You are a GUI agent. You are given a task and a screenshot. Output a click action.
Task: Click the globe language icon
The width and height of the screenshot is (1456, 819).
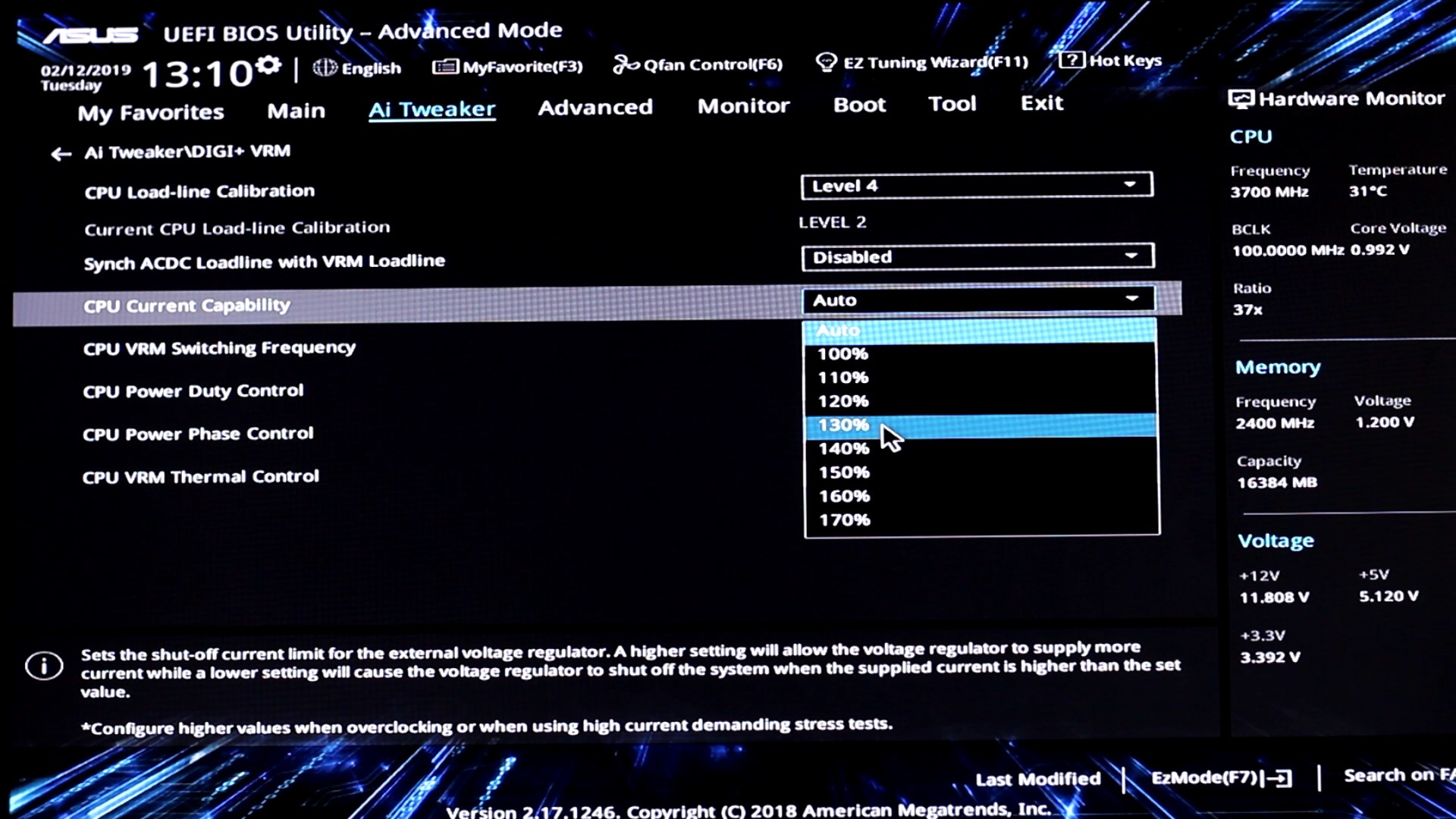click(325, 67)
